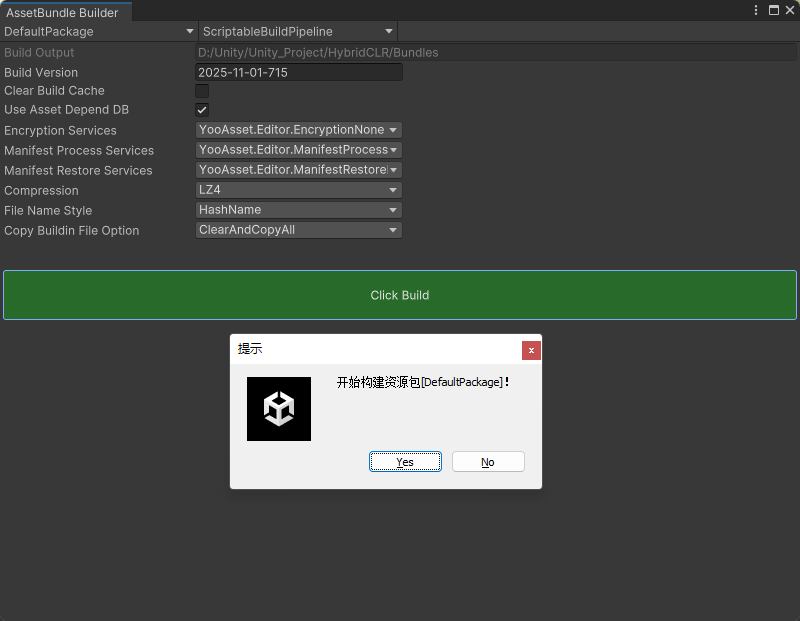The image size is (800, 621).
Task: Close the AssetBundle Builder panel
Action: pos(790,10)
